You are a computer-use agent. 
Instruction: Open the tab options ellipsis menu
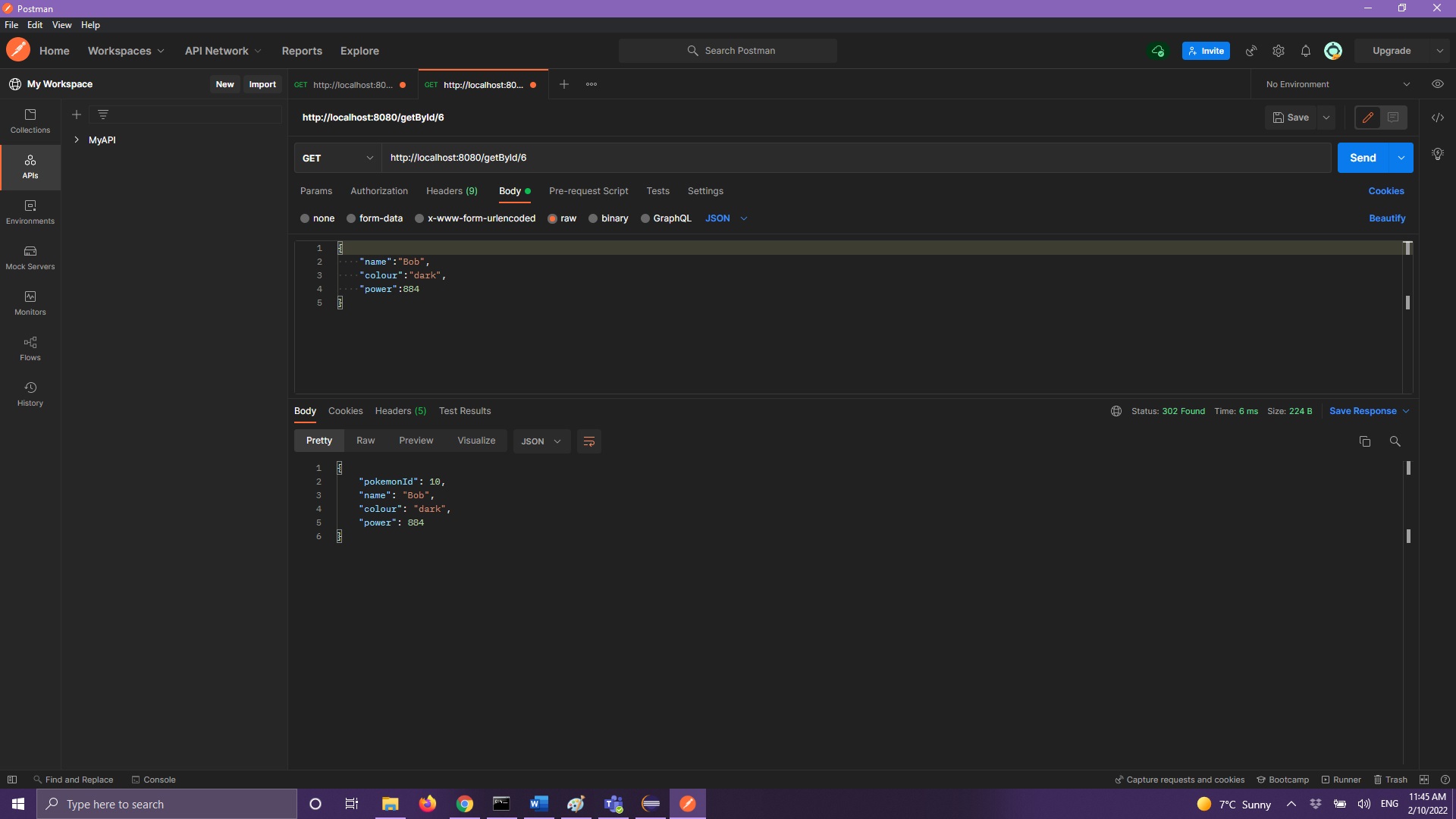(x=591, y=84)
